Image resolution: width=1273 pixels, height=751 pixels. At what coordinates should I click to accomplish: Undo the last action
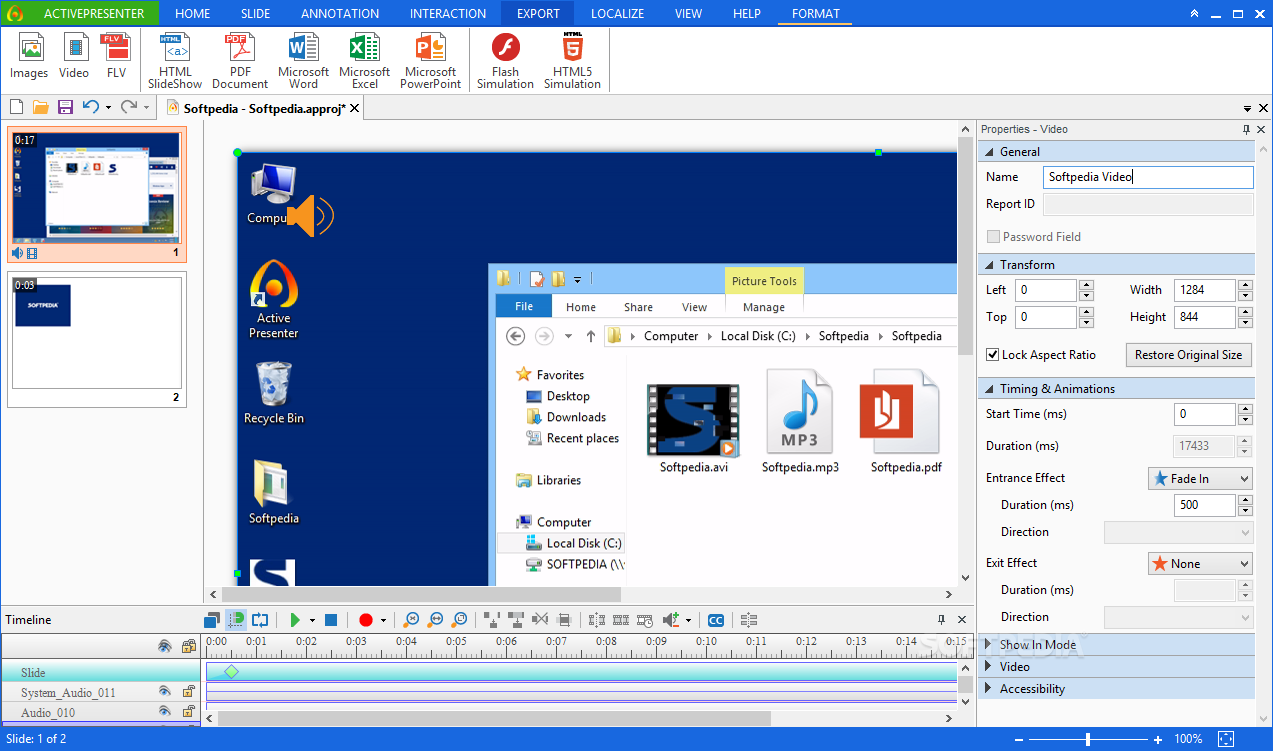[x=90, y=107]
